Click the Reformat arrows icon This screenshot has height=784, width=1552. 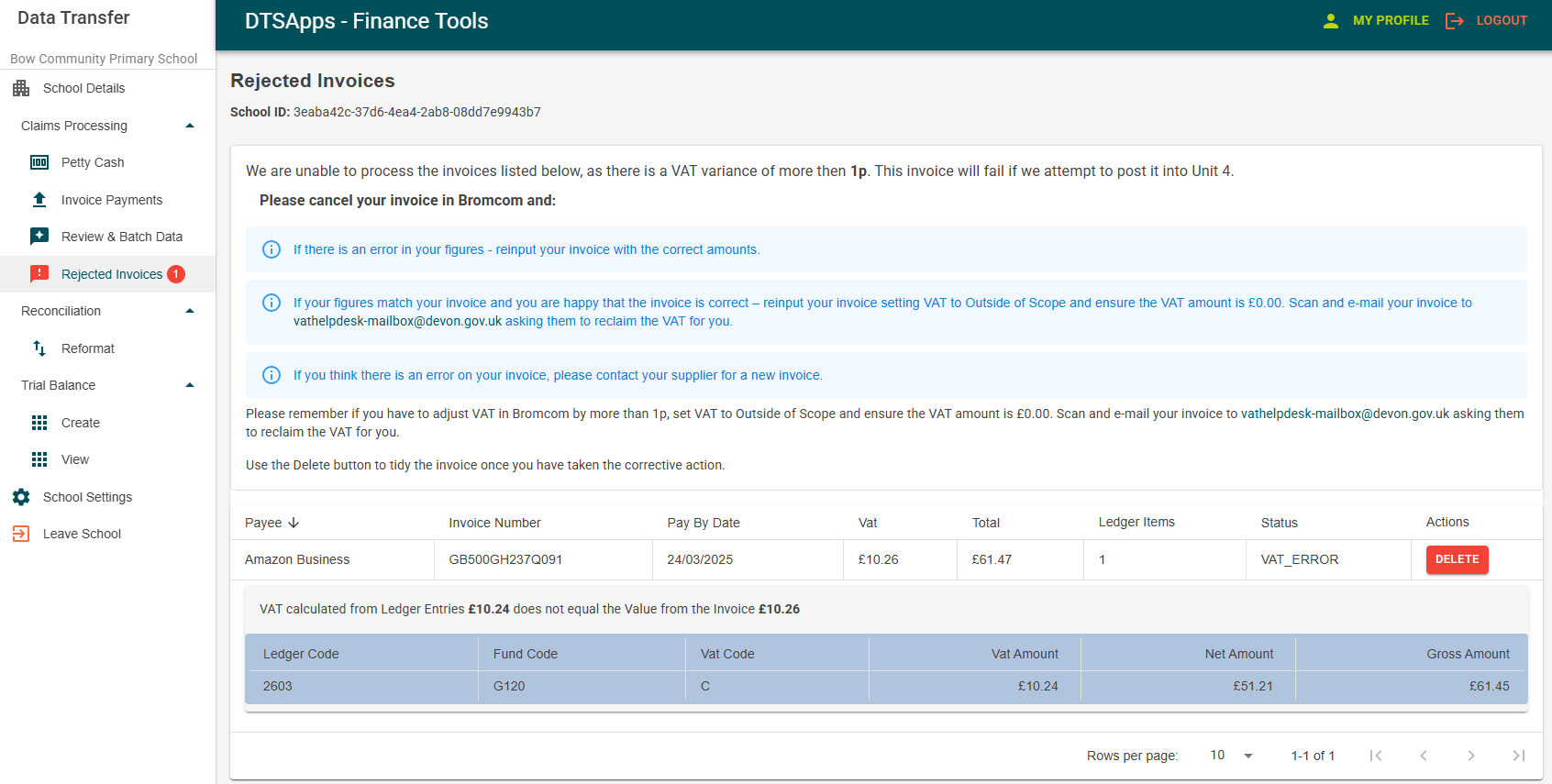click(x=39, y=348)
